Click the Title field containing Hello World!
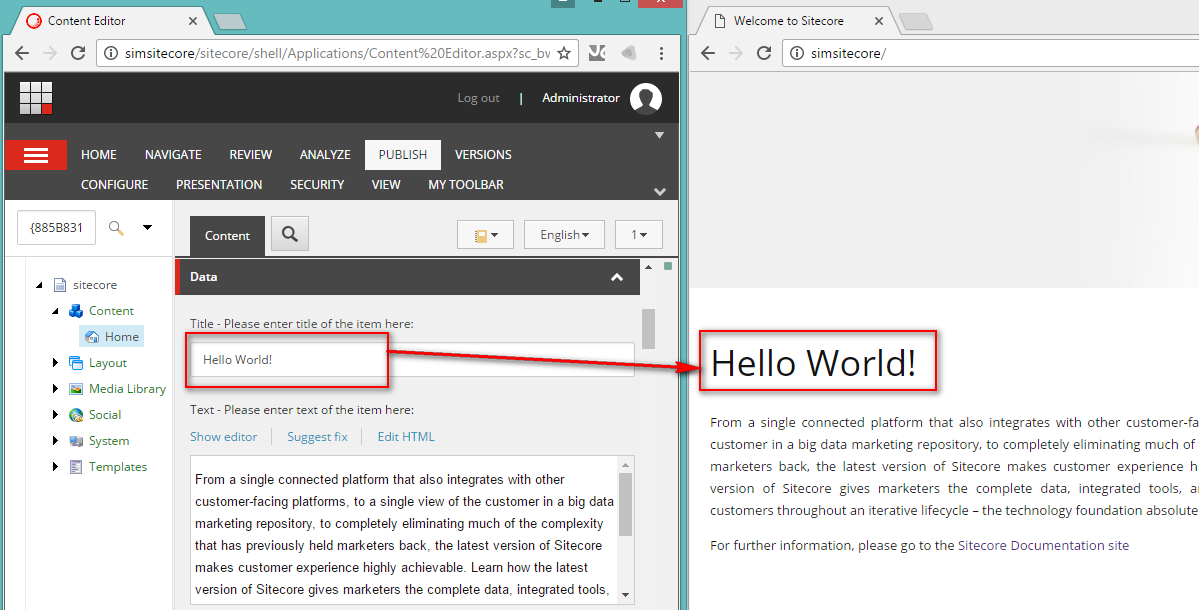Viewport: 1199px width, 610px height. pyautogui.click(x=411, y=359)
